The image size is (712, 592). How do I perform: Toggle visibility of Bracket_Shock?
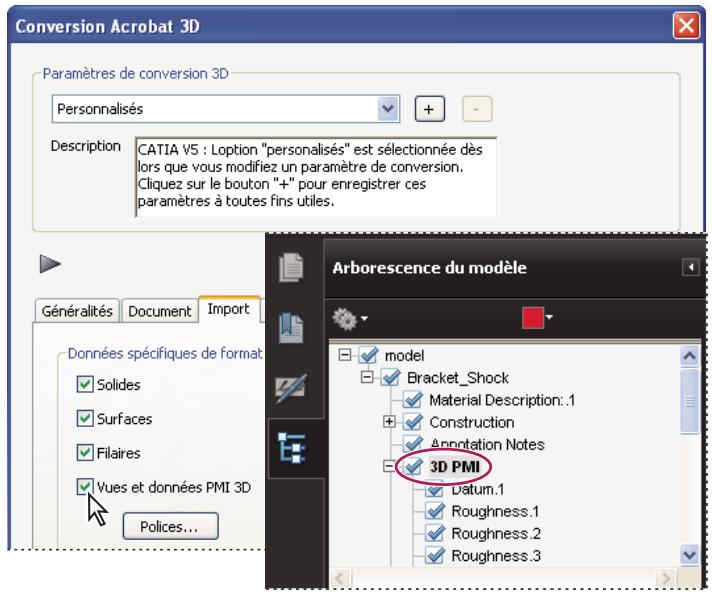point(391,377)
